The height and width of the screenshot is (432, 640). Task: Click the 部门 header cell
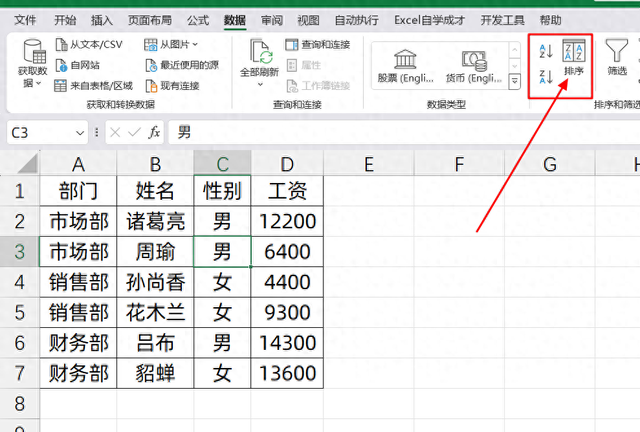tap(78, 191)
